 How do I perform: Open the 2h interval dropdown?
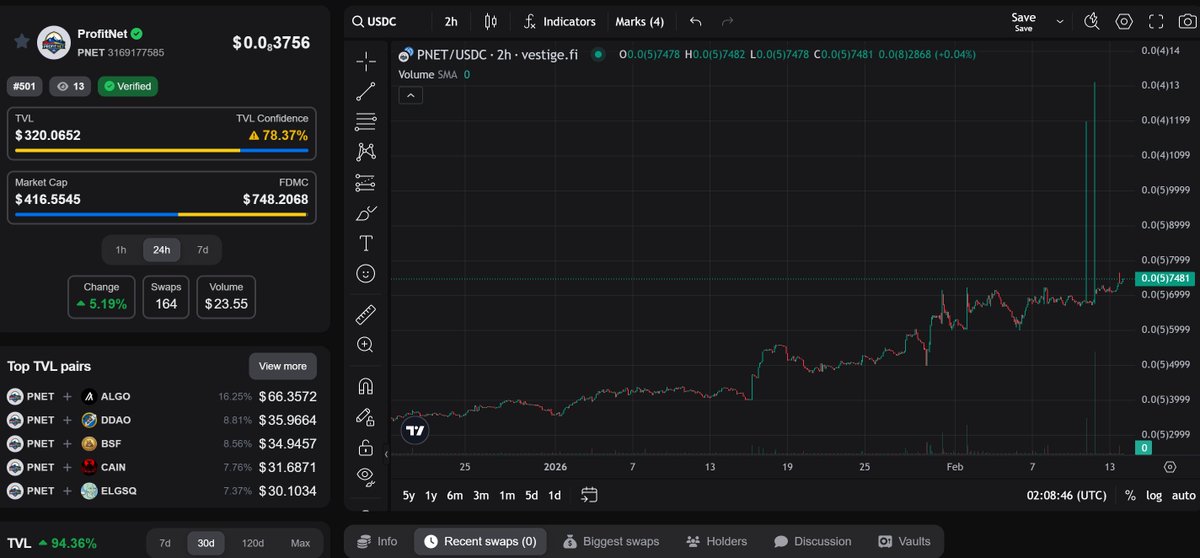click(451, 21)
